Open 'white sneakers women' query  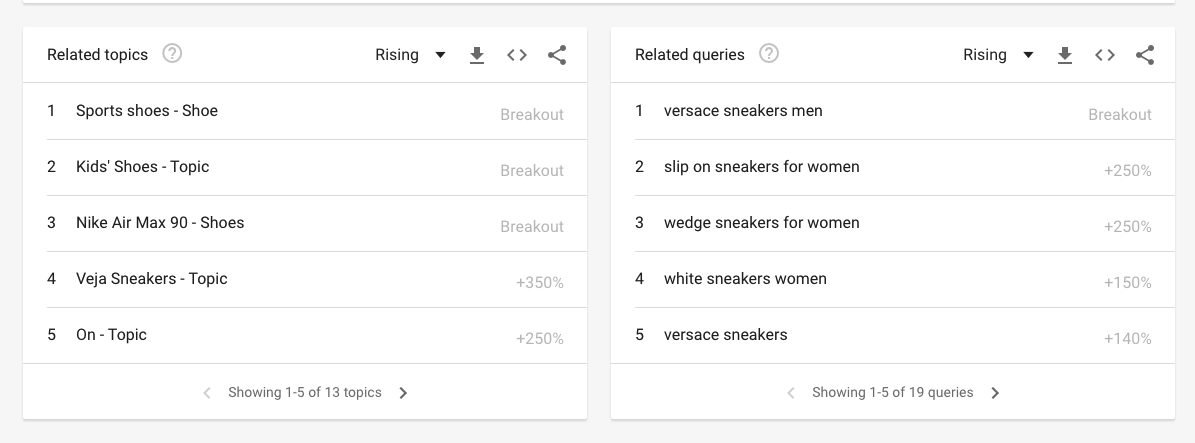coord(745,279)
